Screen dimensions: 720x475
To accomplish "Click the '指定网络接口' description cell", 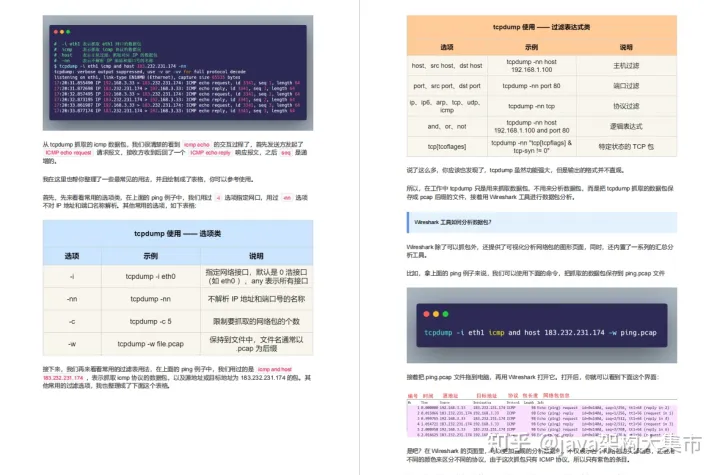I will (257, 277).
